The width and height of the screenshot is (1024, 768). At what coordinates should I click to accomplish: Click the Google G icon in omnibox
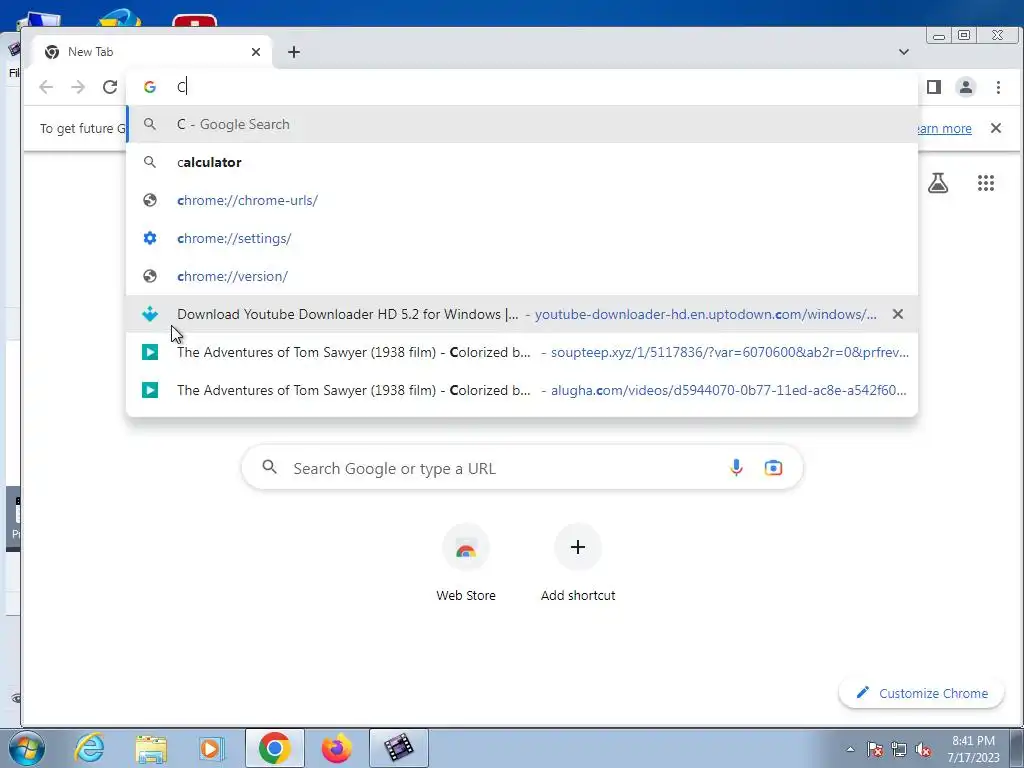(x=150, y=87)
